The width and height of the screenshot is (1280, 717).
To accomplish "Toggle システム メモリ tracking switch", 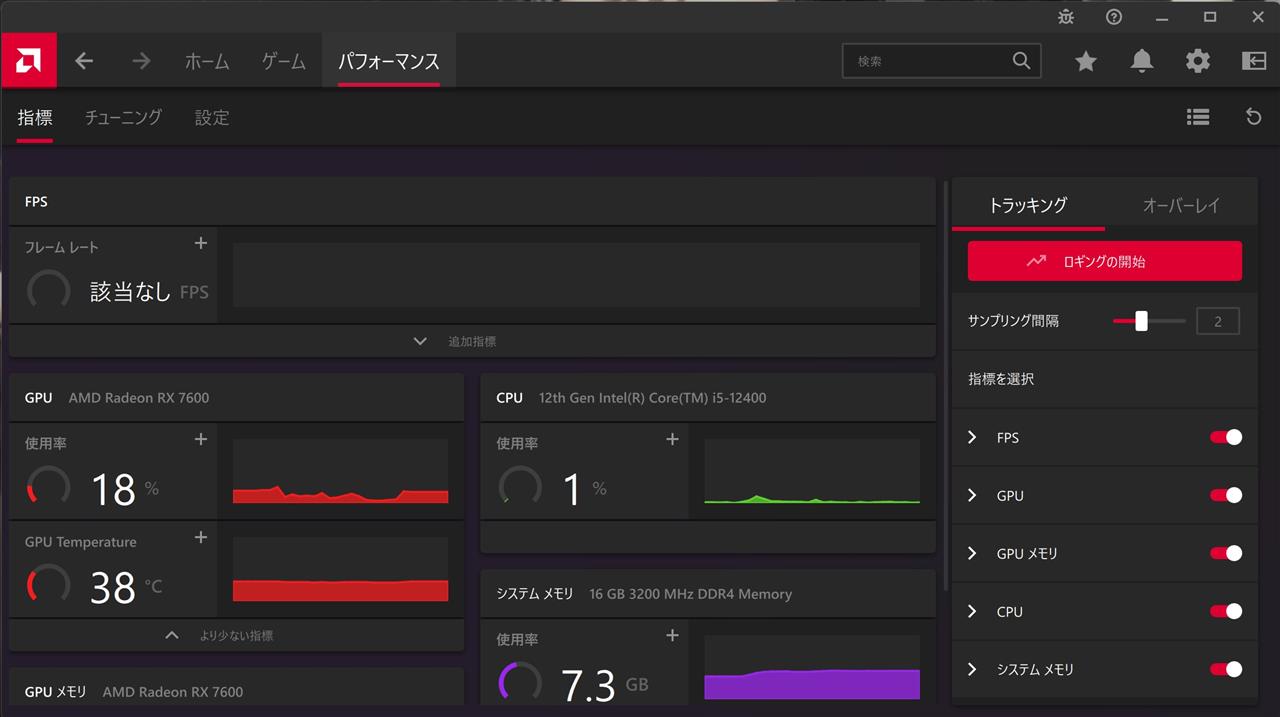I will [x=1226, y=669].
